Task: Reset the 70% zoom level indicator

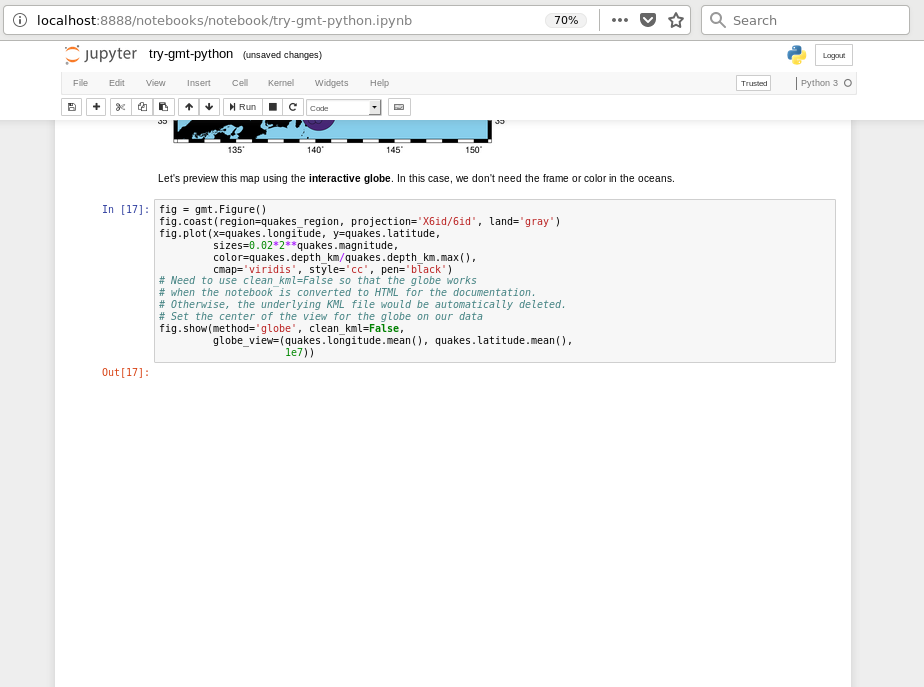Action: [566, 20]
